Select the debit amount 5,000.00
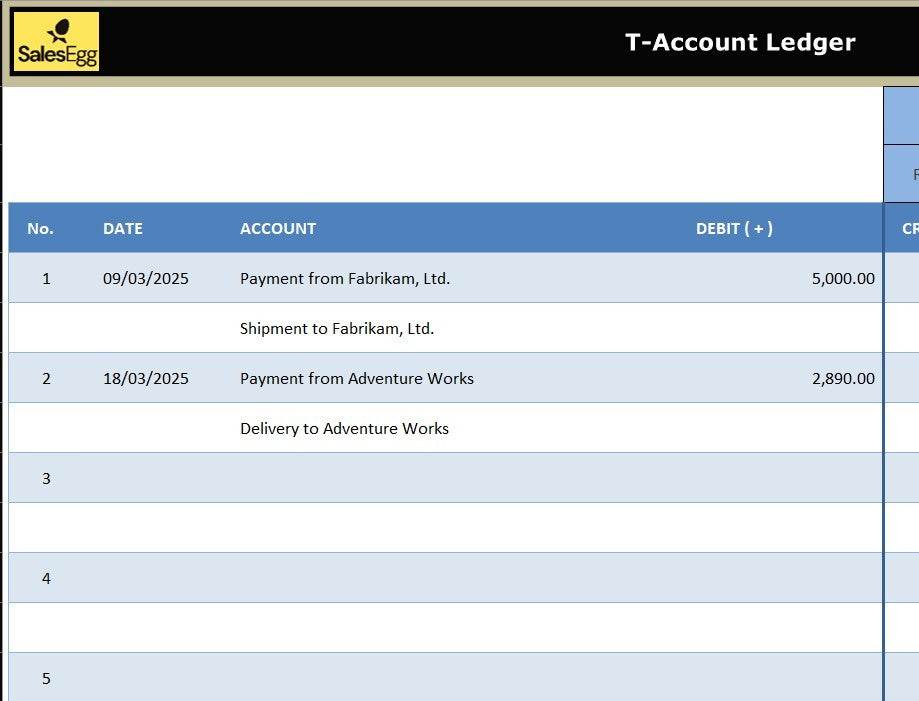This screenshot has width=919, height=701. [843, 279]
